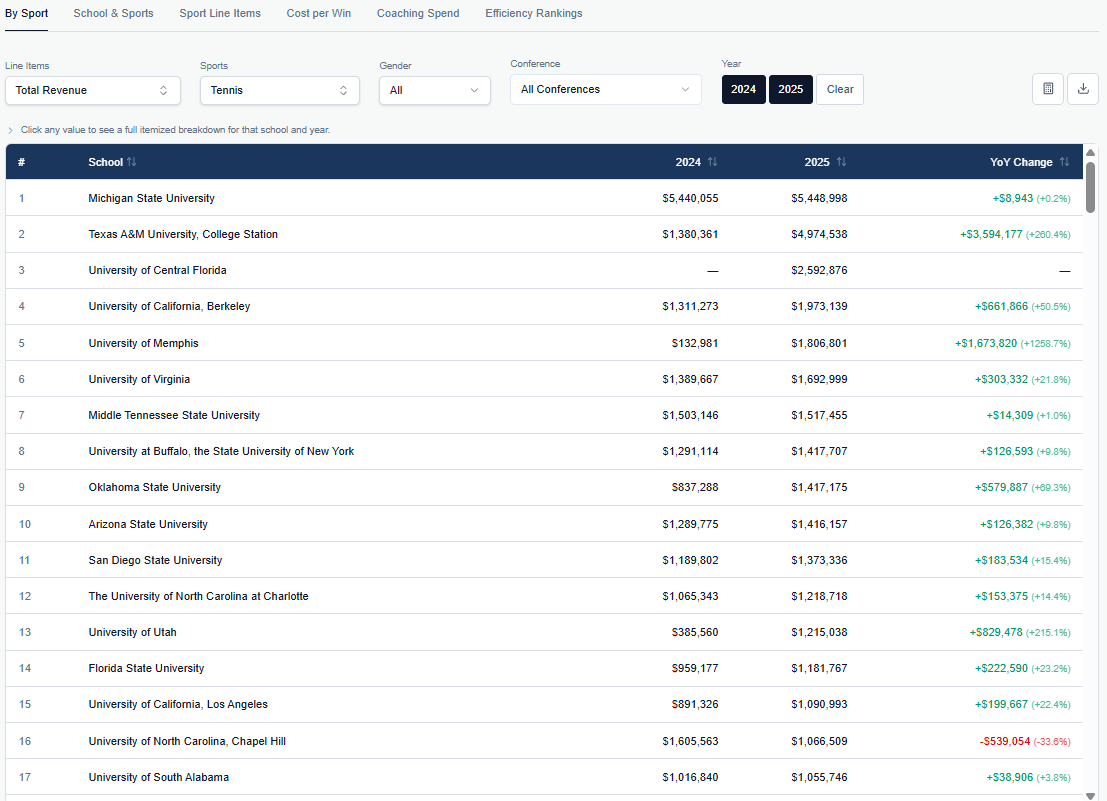Switch to the By Sport tab
The height and width of the screenshot is (801, 1107).
[x=26, y=13]
